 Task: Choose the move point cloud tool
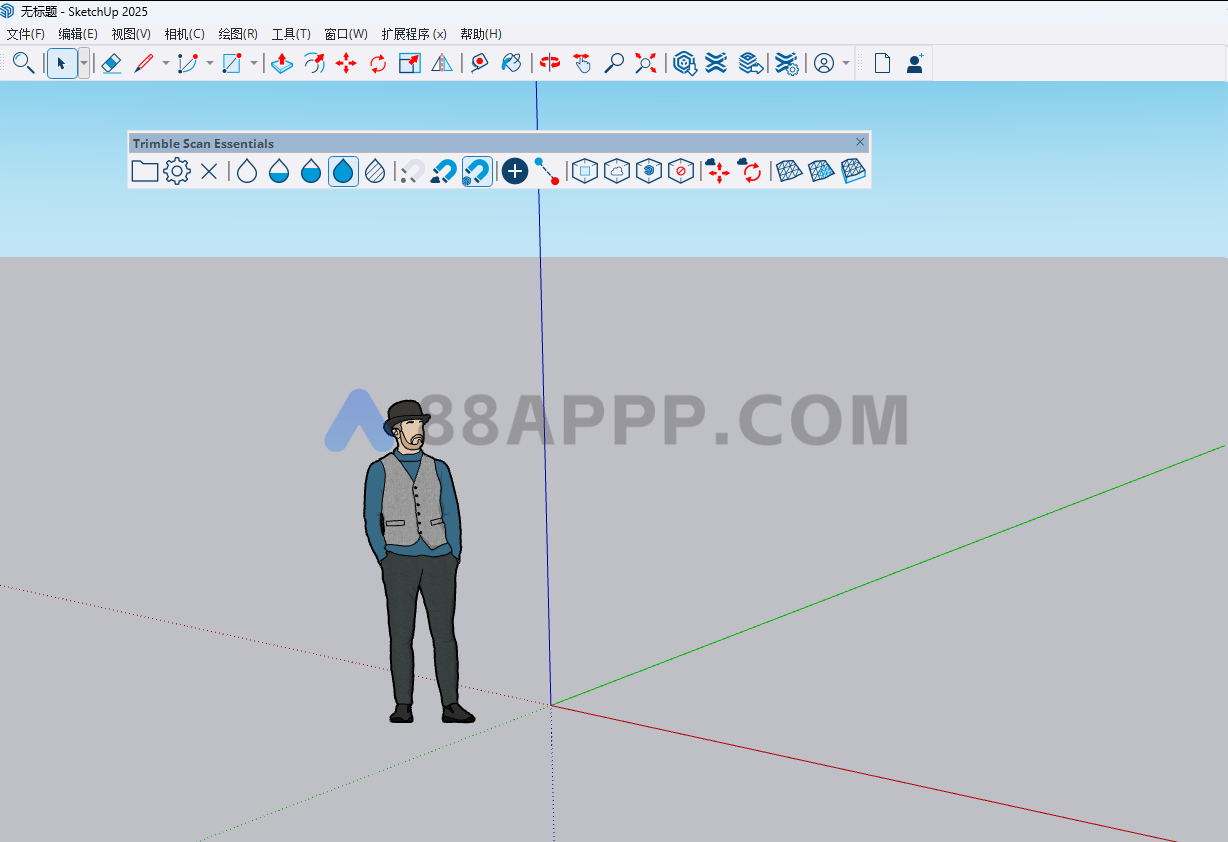[718, 171]
